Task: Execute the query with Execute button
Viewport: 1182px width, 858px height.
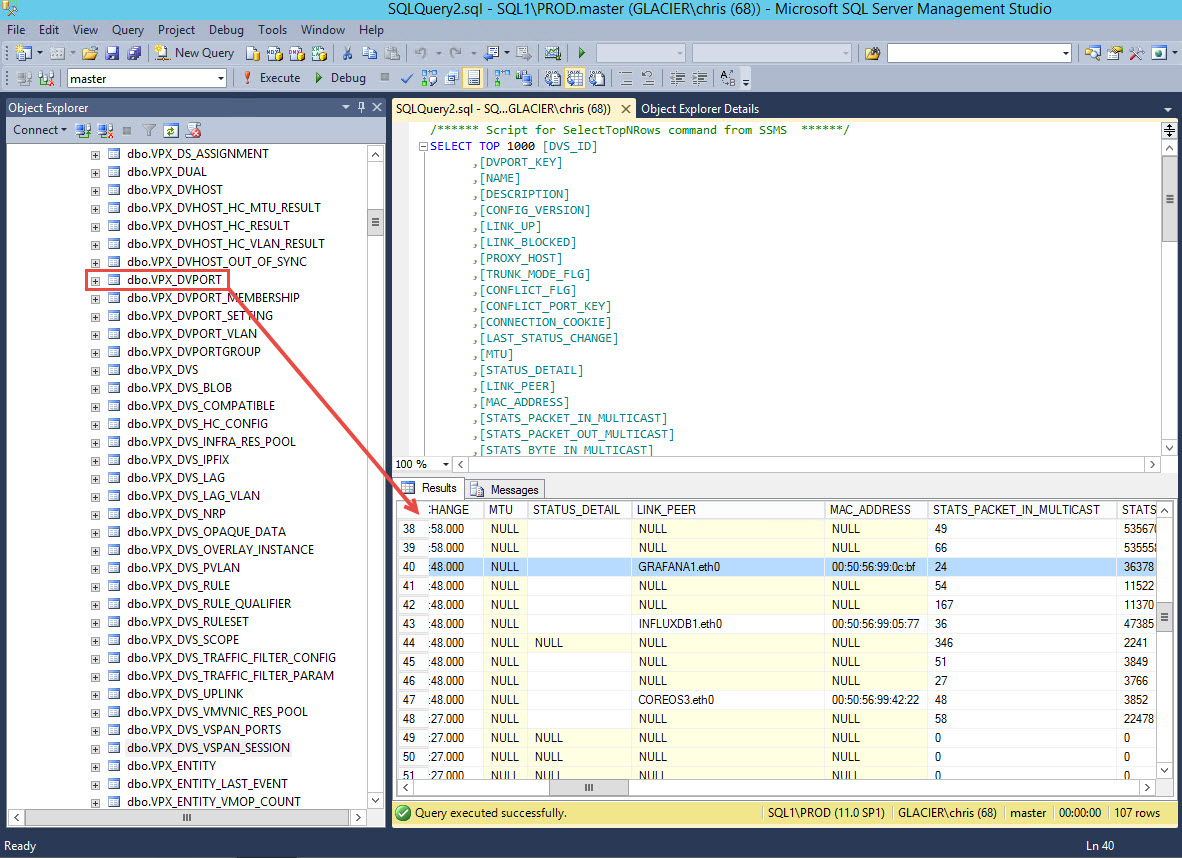Action: [271, 78]
